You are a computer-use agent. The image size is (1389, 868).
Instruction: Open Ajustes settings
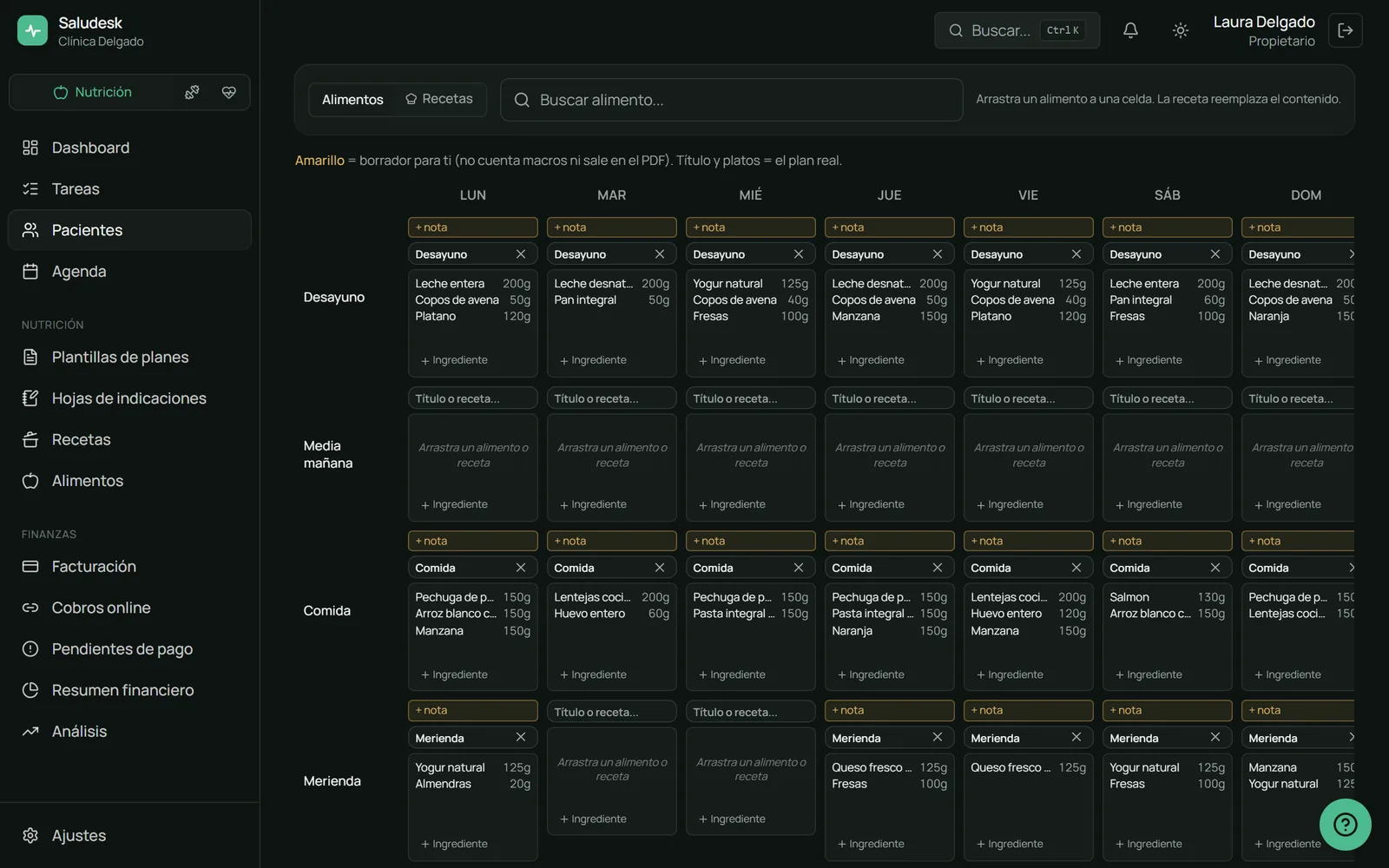click(x=129, y=836)
